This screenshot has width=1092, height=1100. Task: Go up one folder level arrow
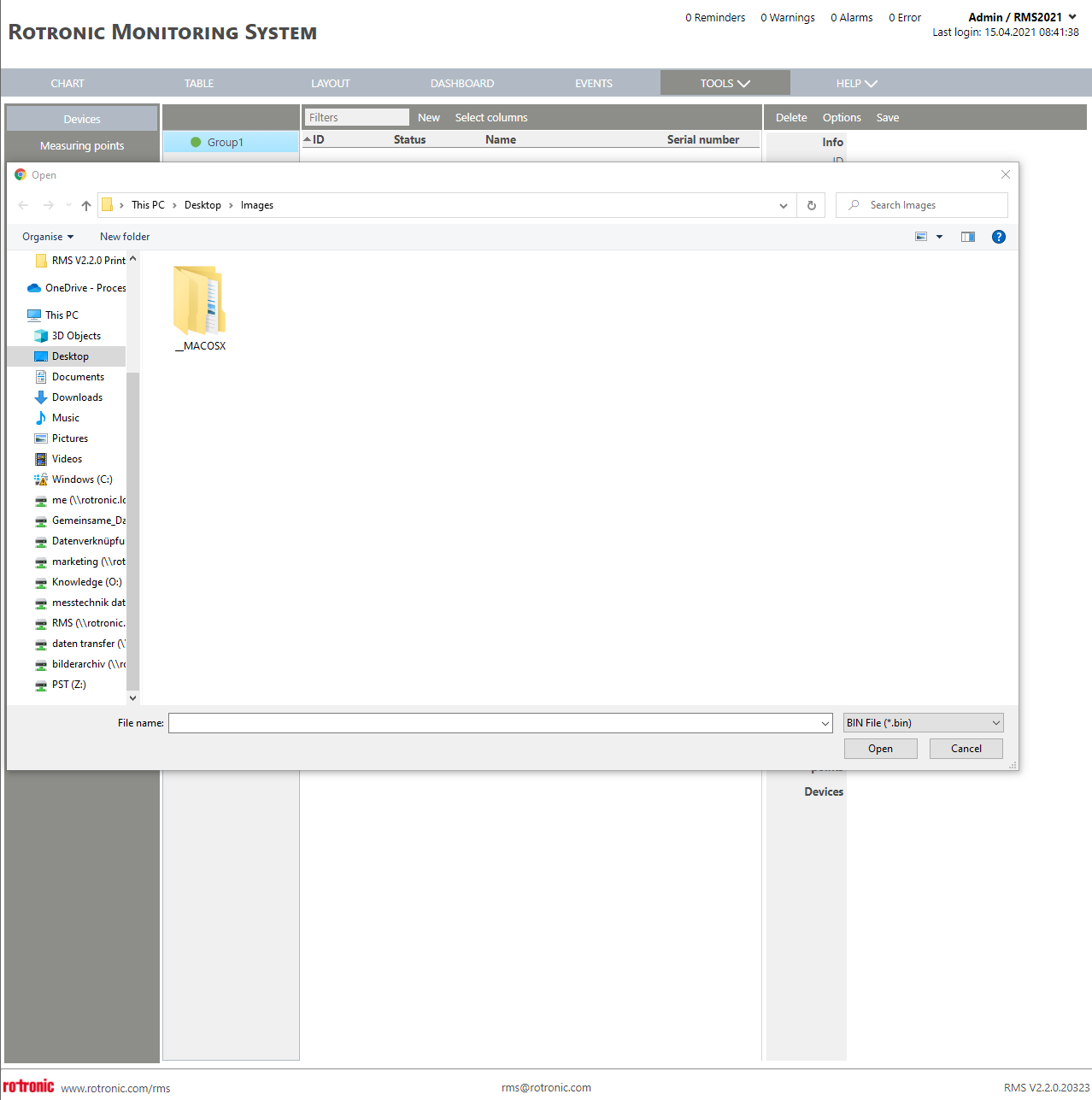click(x=86, y=205)
